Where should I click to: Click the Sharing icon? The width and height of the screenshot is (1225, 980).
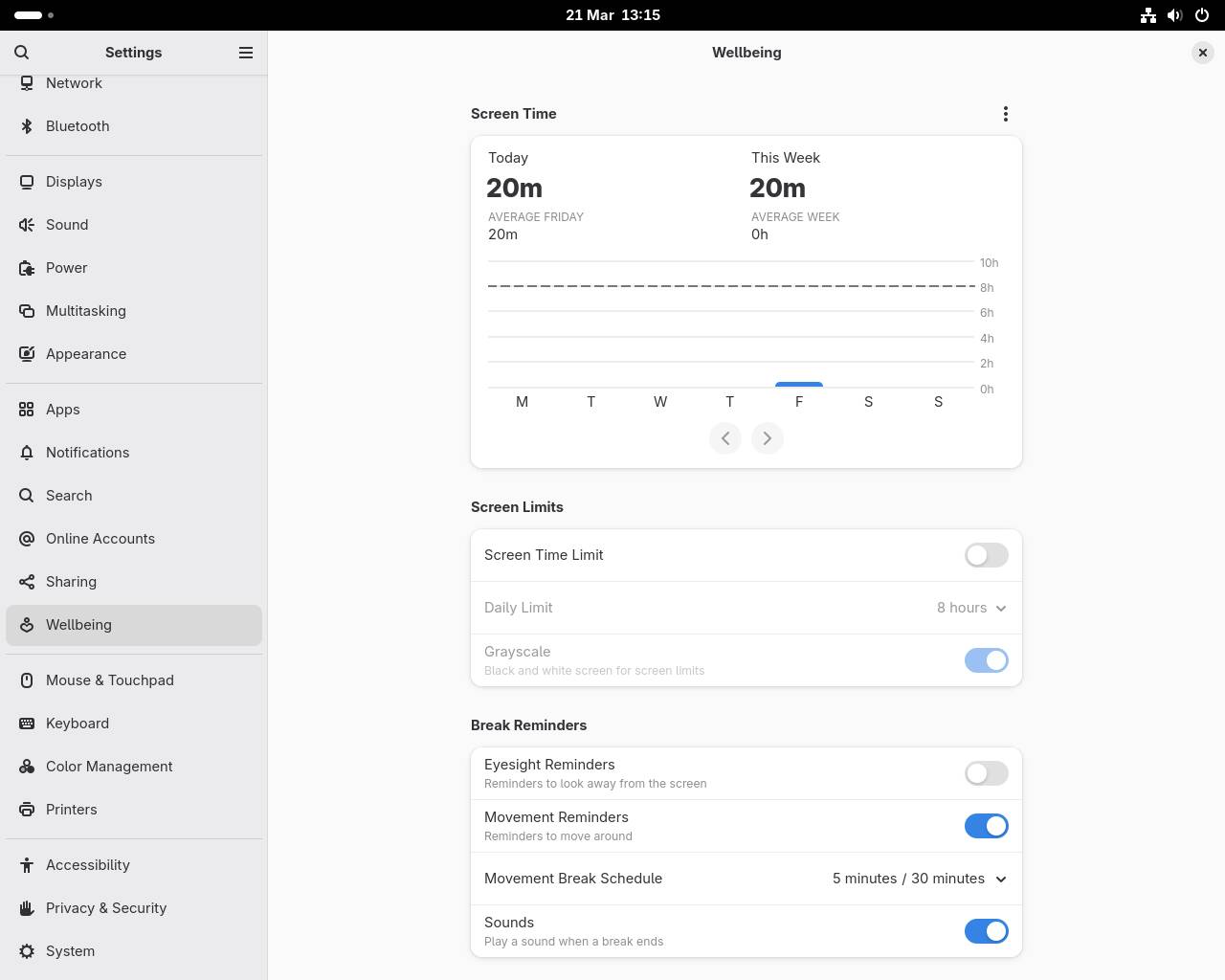point(27,582)
